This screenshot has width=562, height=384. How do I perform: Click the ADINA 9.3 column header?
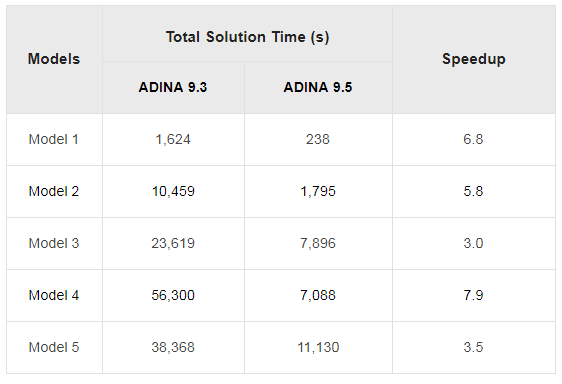173,87
